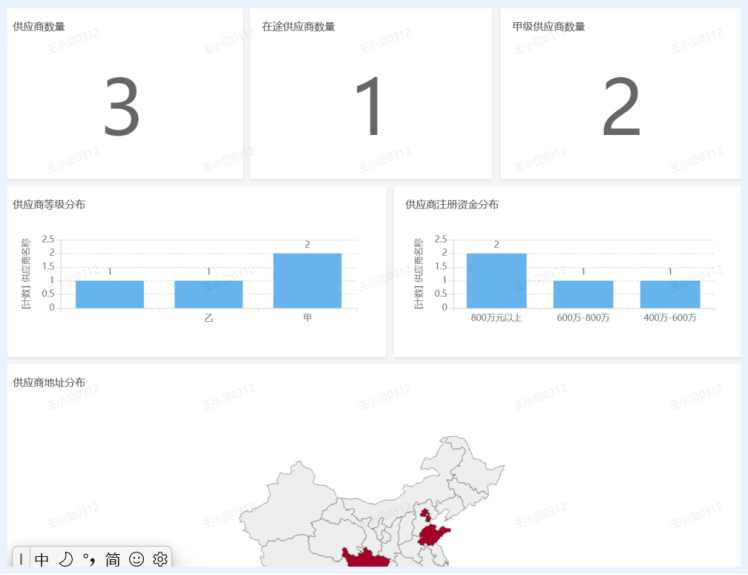The width and height of the screenshot is (748, 575).
Task: Click the unlabeled first bar in grade chart
Action: [109, 294]
